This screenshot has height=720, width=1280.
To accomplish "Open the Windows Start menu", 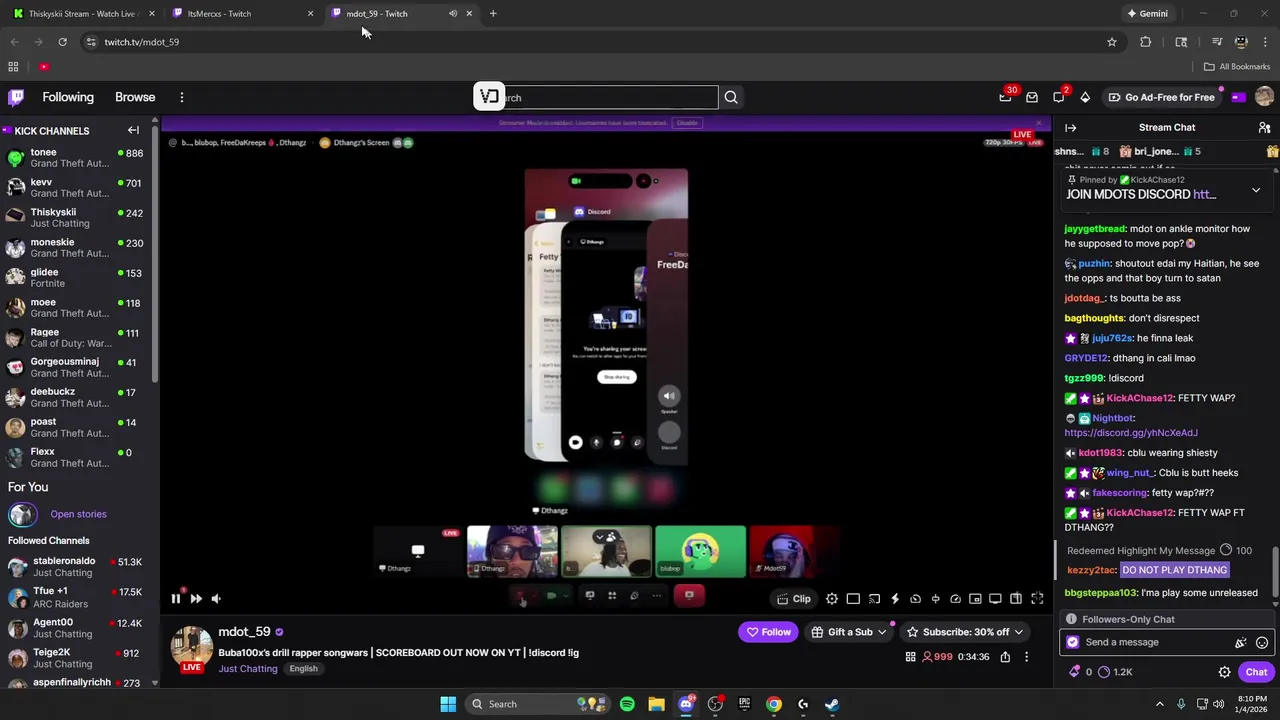I will pos(448,704).
